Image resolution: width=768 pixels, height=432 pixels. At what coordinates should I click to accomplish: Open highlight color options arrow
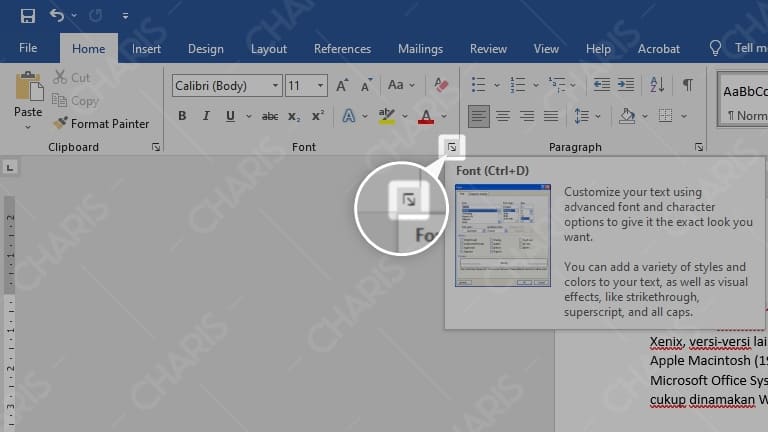[x=405, y=116]
